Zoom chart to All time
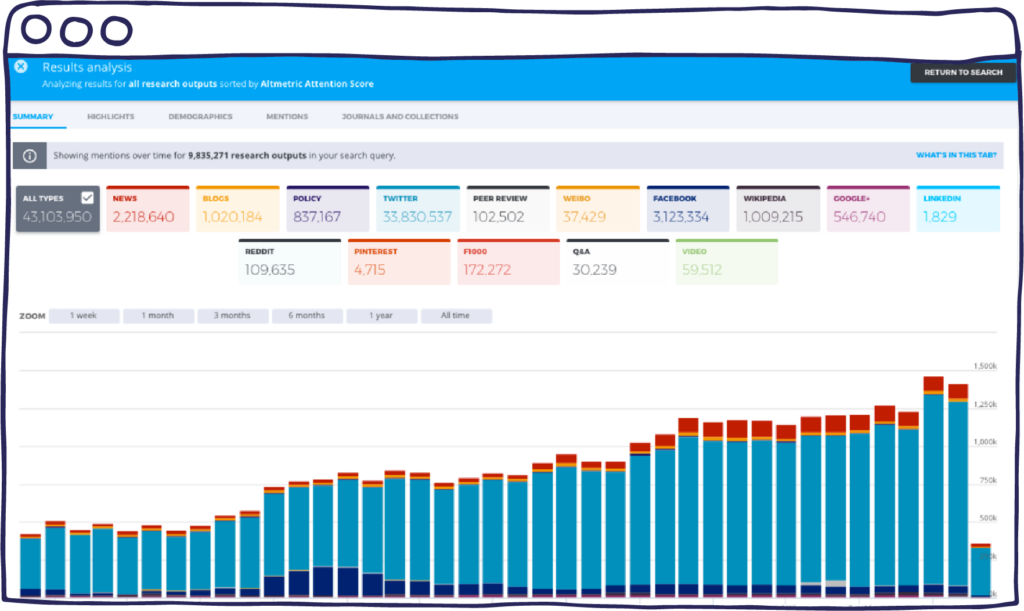The width and height of the screenshot is (1024, 611). coord(456,315)
